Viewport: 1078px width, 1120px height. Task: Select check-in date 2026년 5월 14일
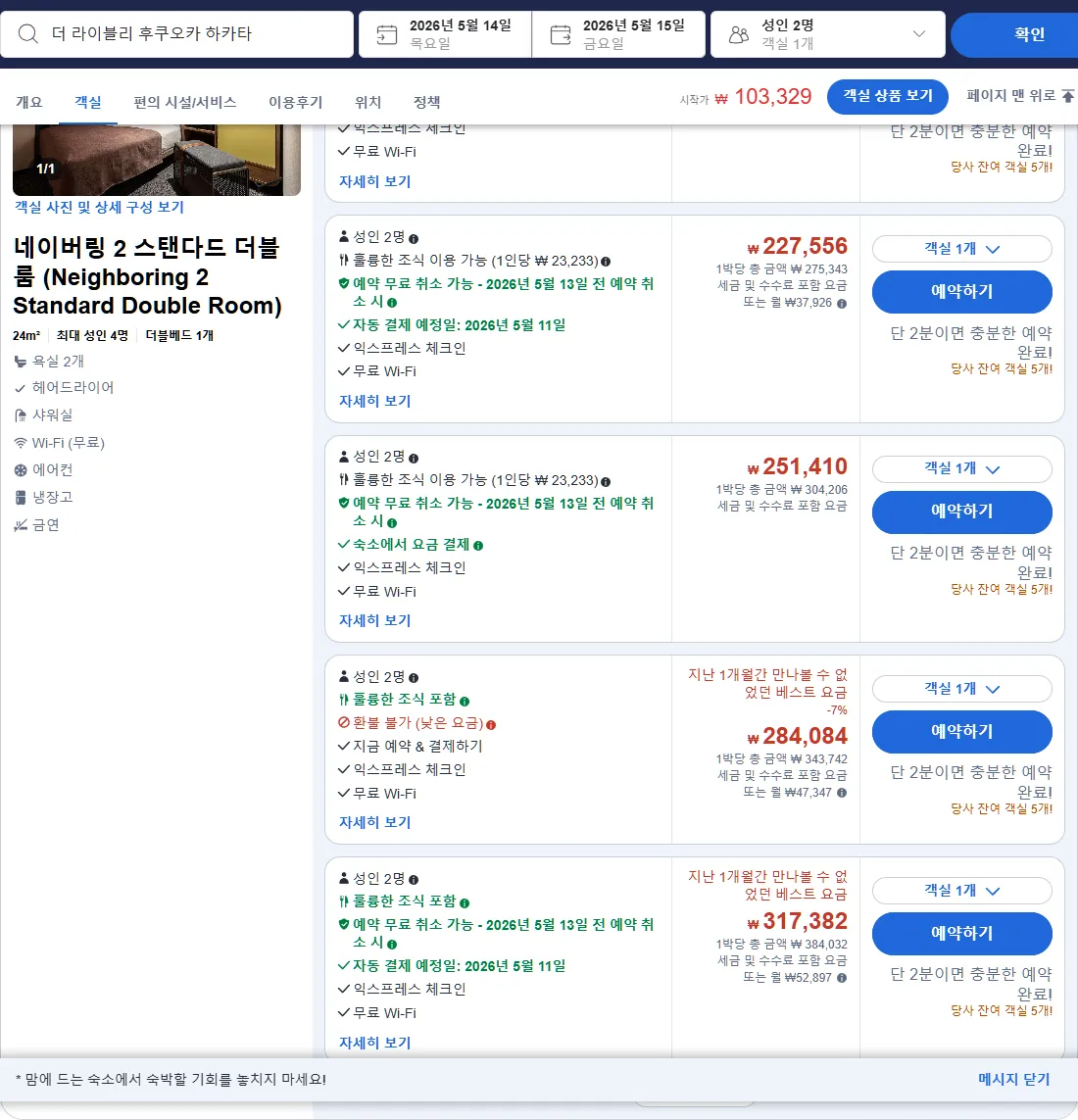click(445, 34)
